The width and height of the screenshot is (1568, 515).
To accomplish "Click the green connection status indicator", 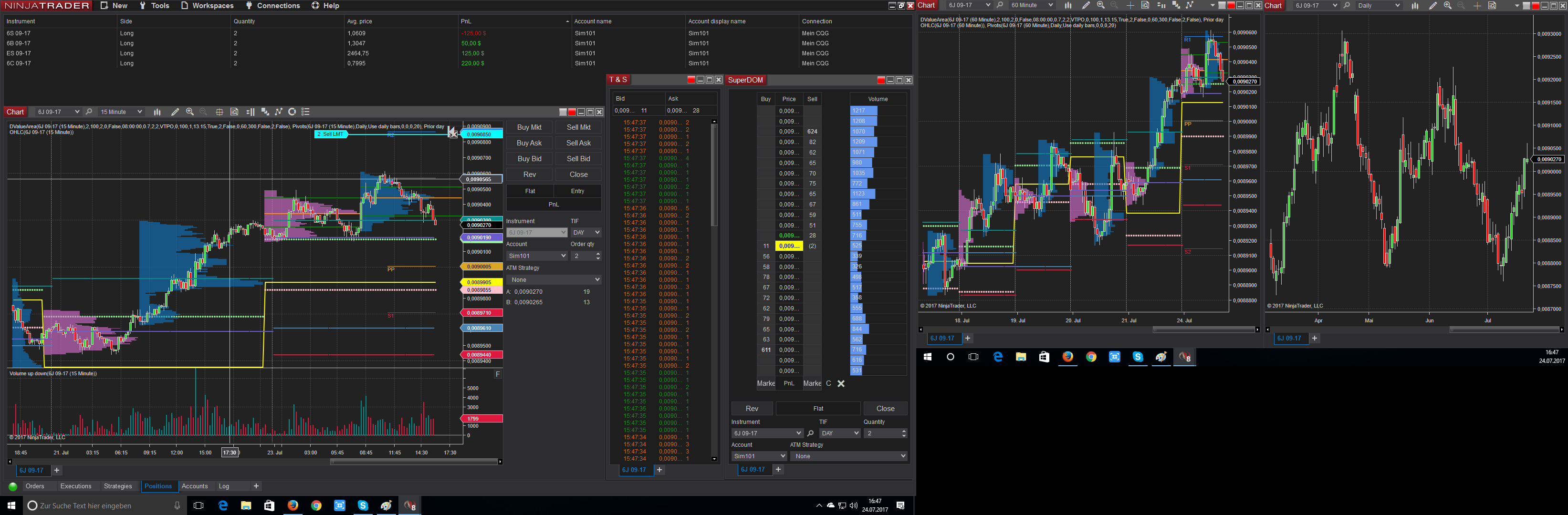I will (13, 486).
